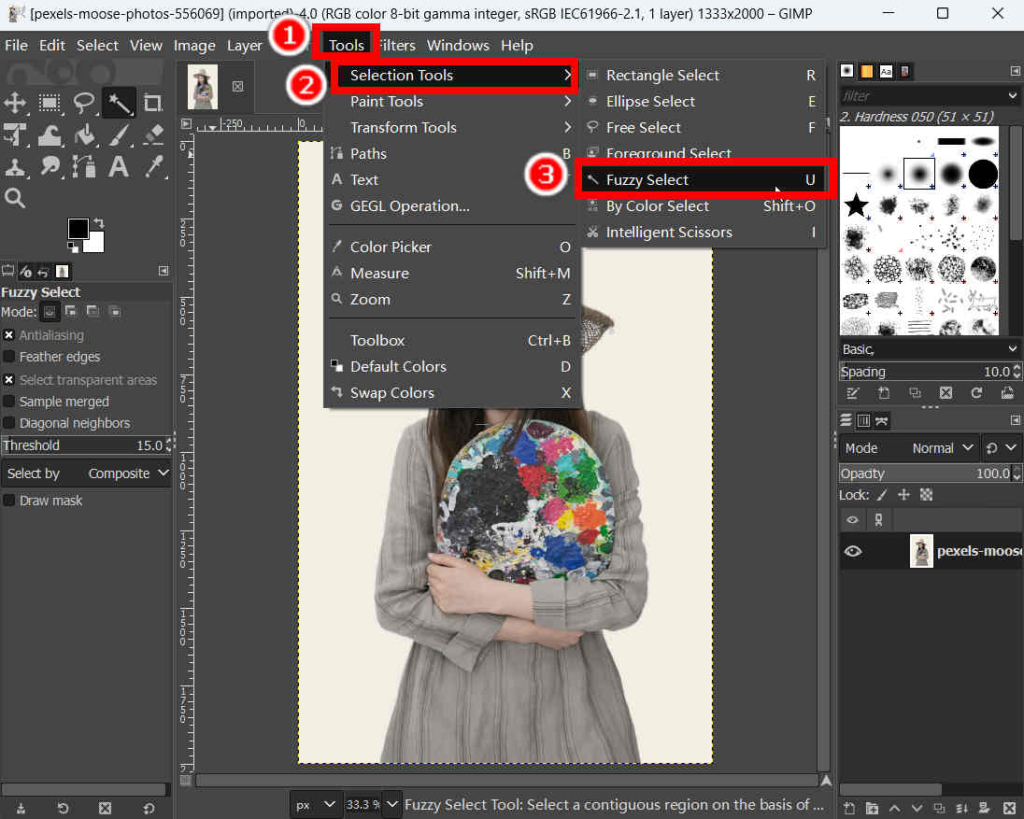Select the Eraser tool

point(154,135)
